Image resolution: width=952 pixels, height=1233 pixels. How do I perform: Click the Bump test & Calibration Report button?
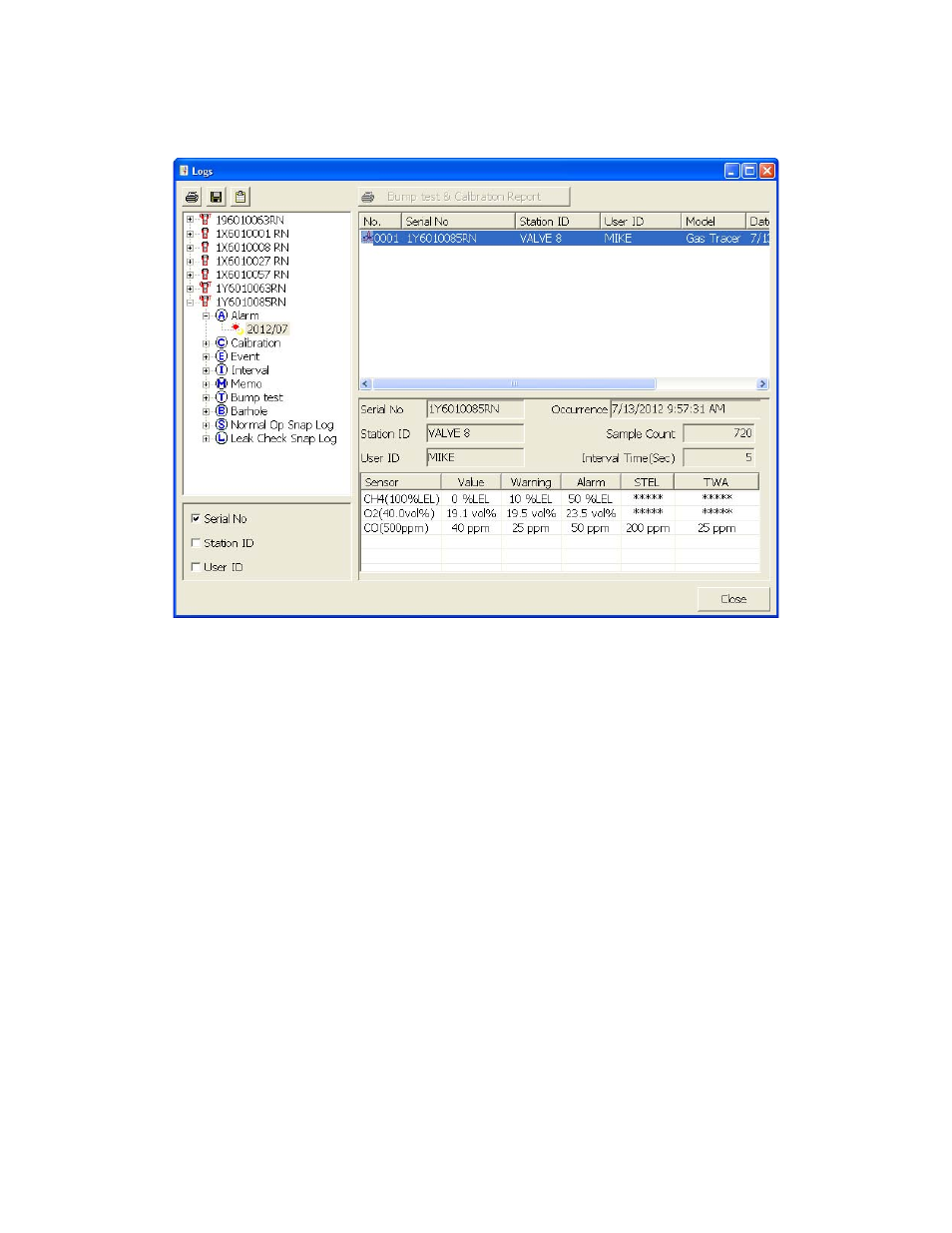tap(464, 197)
